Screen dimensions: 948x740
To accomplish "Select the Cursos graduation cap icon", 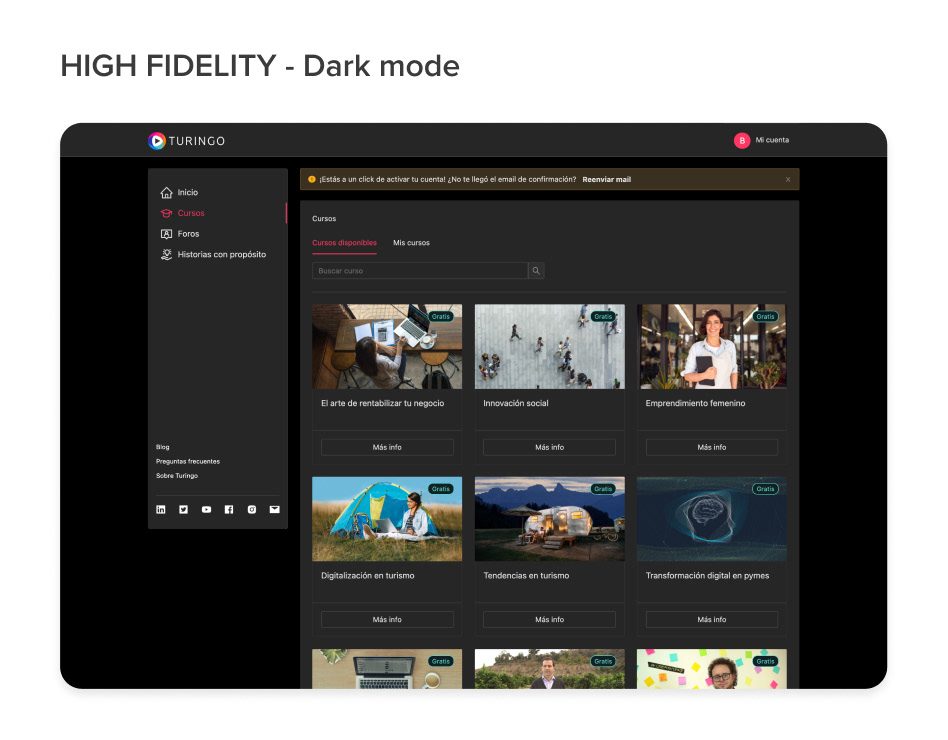I will [166, 213].
